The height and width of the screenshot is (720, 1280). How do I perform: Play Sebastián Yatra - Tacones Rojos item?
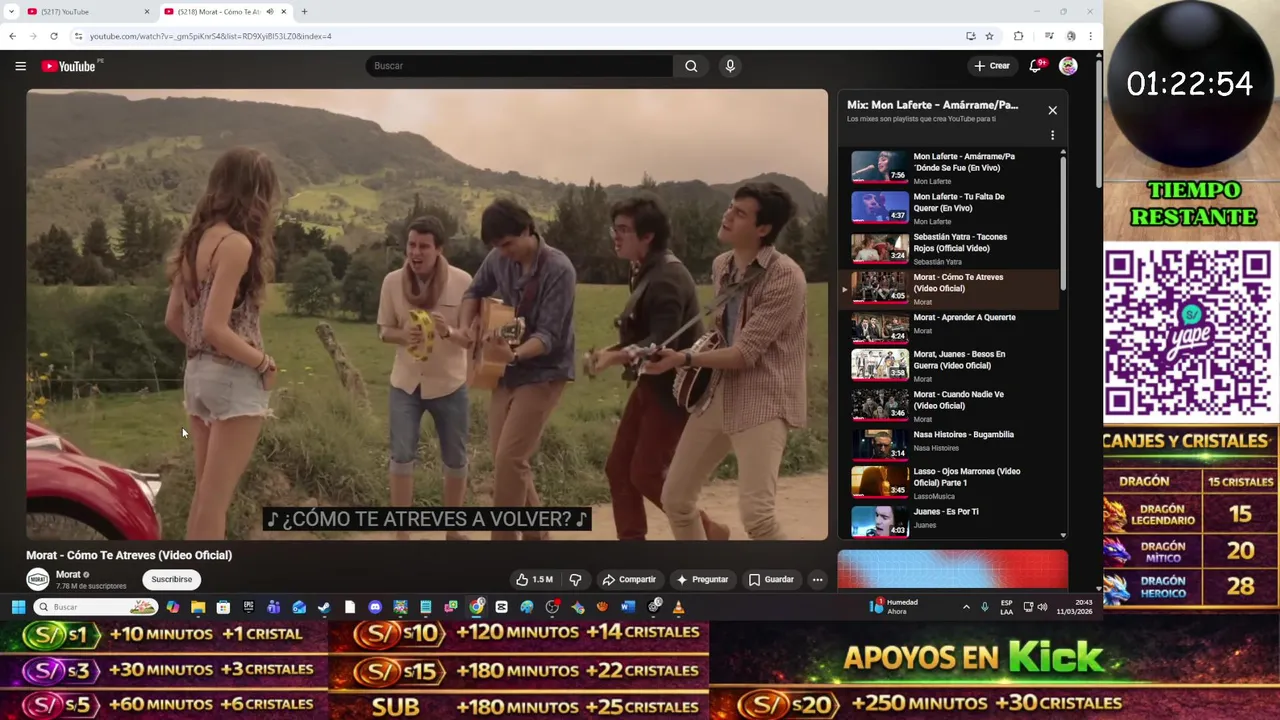tap(950, 248)
